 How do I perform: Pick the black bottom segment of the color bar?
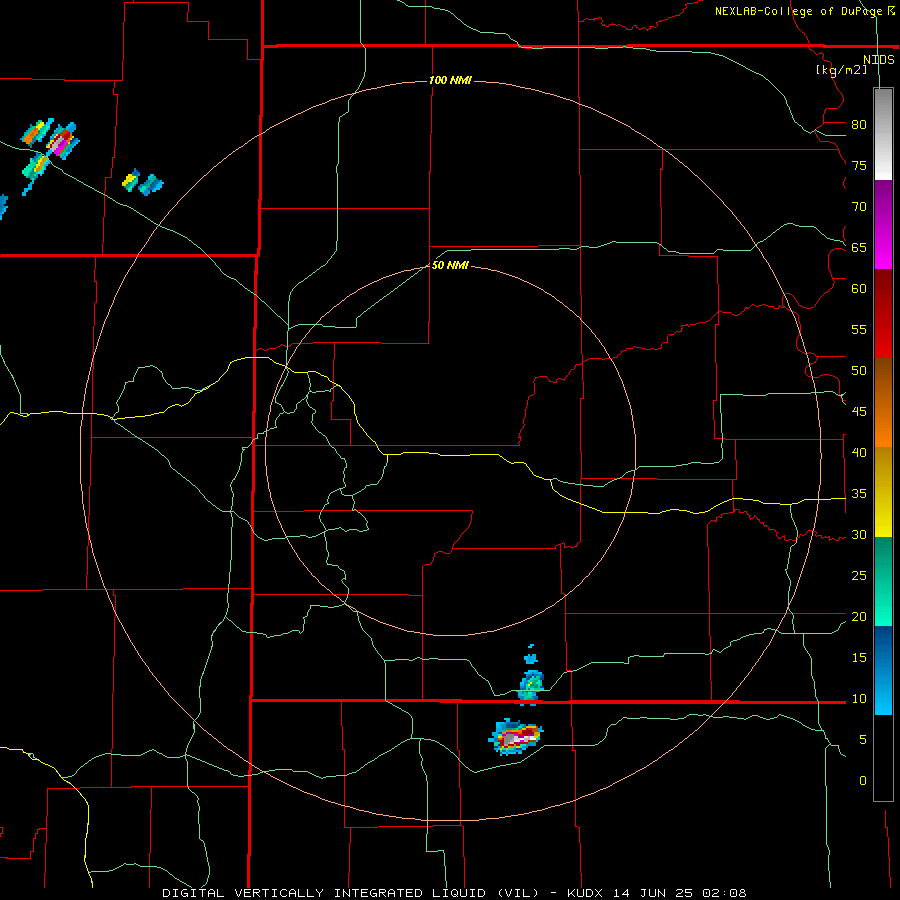click(x=883, y=758)
